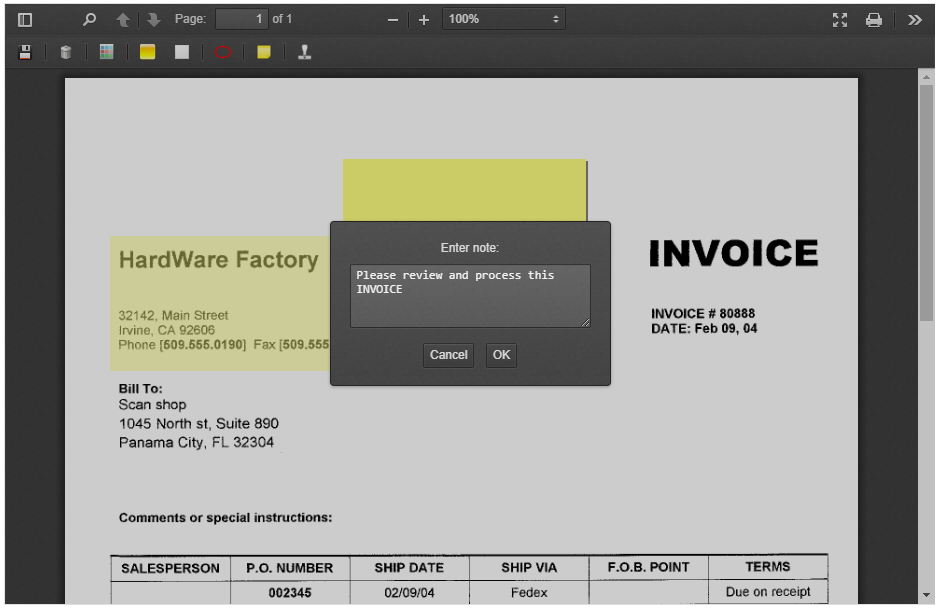Screen dimensions: 938x614
Task: Click the SHIP VIA column header
Action: tap(529, 568)
